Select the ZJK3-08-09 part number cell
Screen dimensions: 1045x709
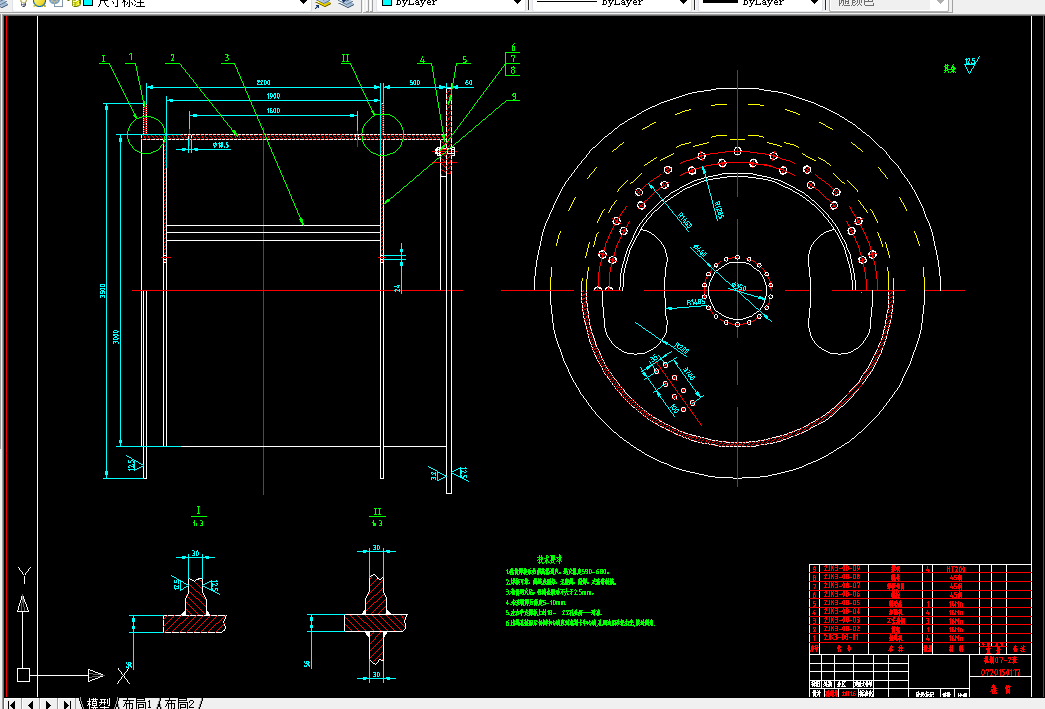842,569
